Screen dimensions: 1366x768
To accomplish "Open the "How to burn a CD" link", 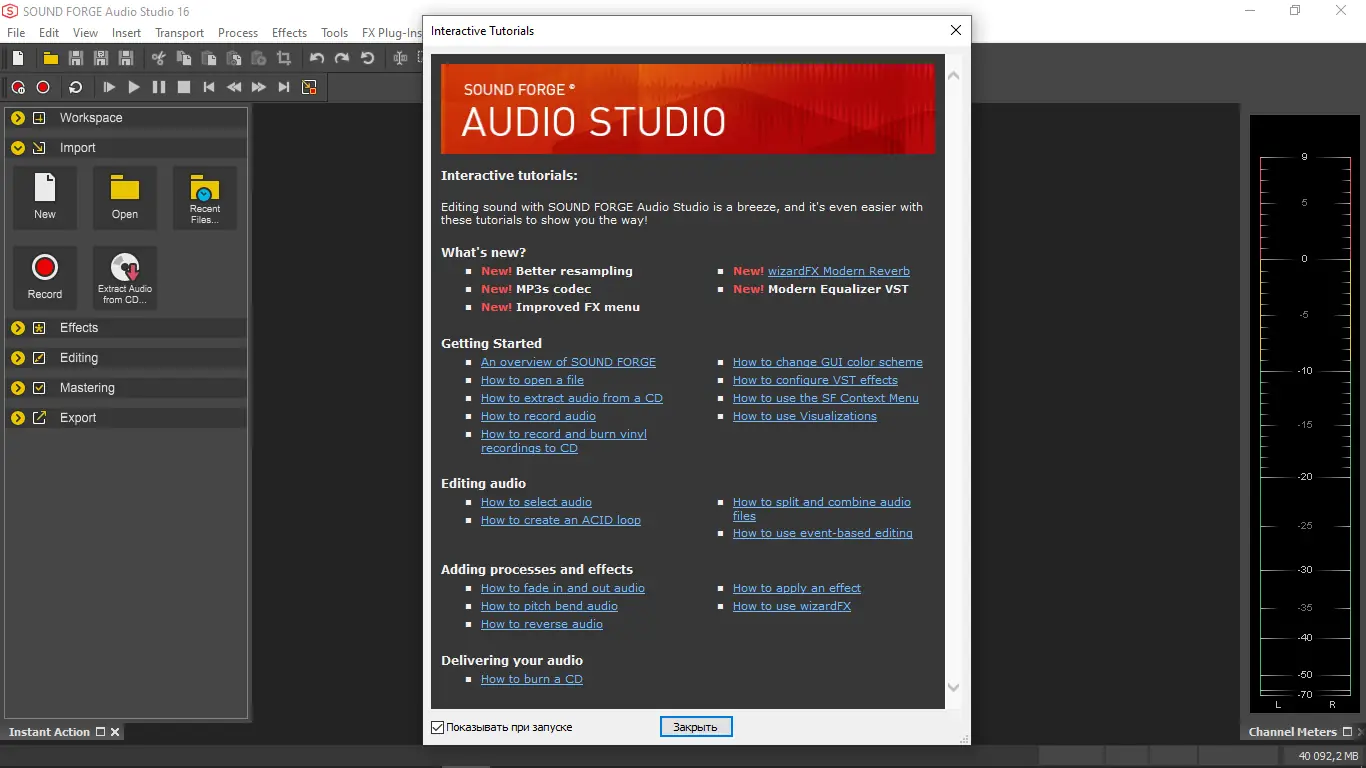I will pos(532,679).
